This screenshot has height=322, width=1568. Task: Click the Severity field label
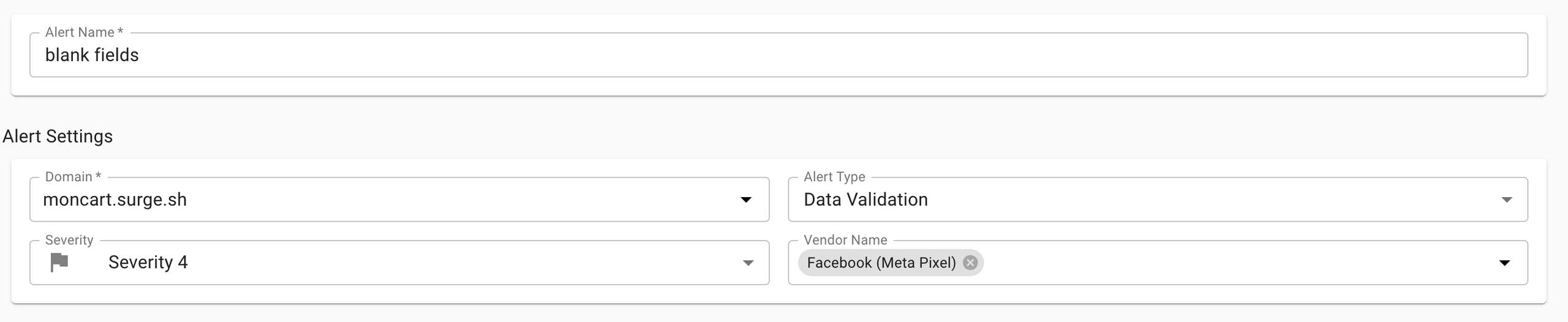[69, 240]
